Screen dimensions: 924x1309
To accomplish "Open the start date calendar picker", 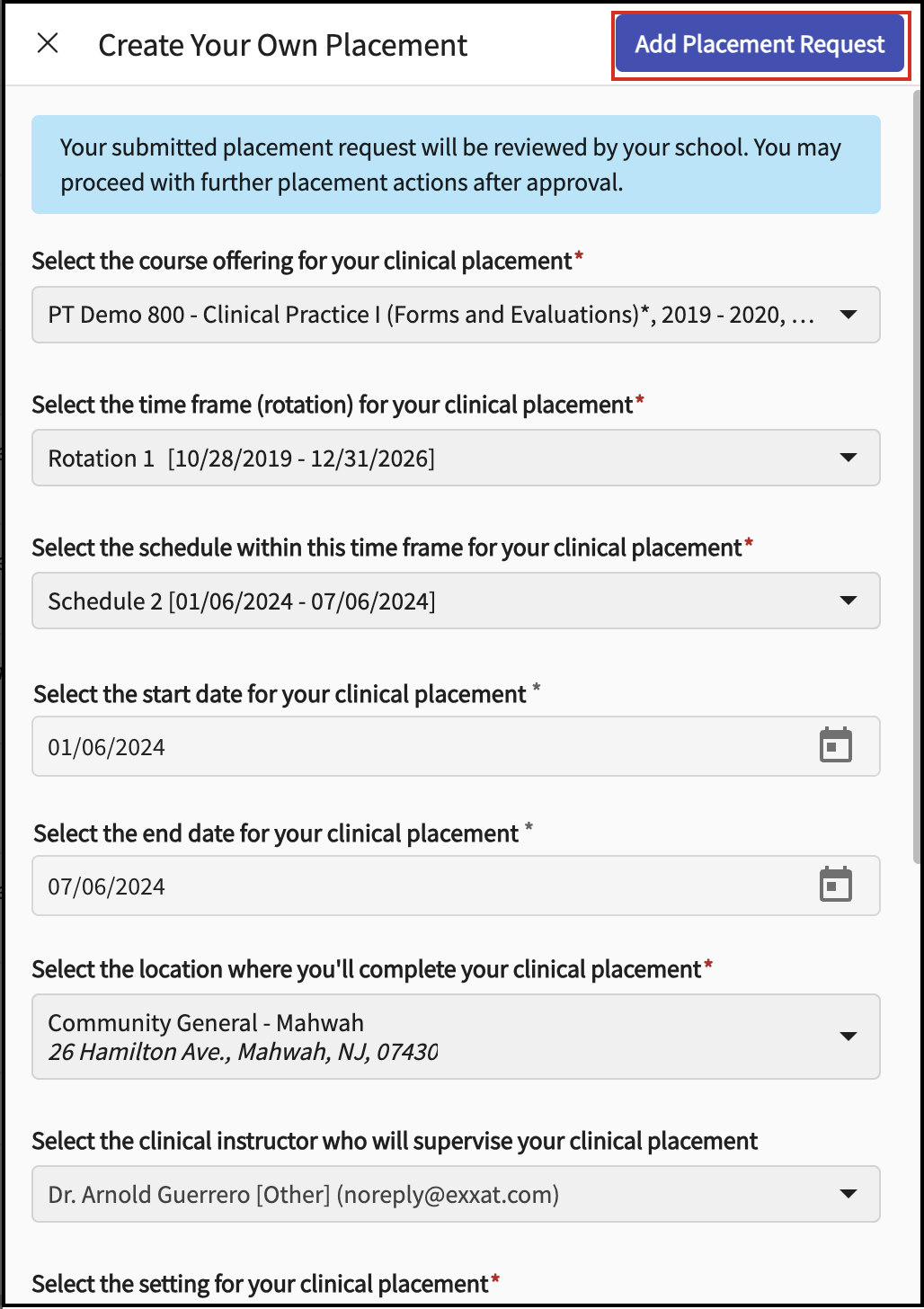I will 836,745.
